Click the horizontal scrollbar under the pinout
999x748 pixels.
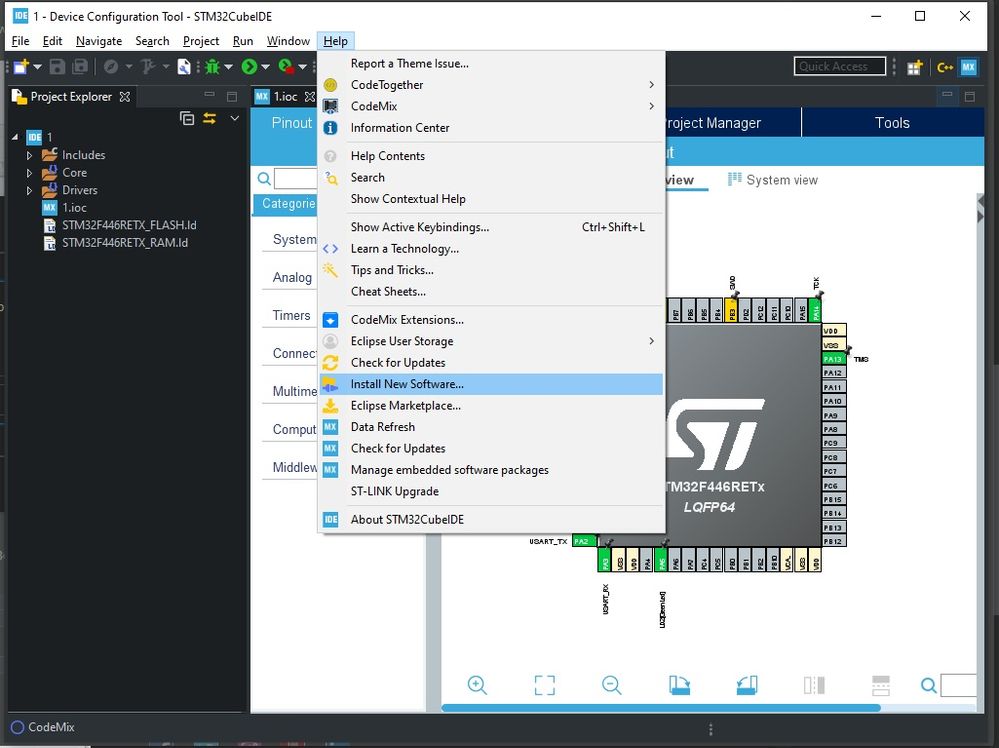(x=661, y=708)
